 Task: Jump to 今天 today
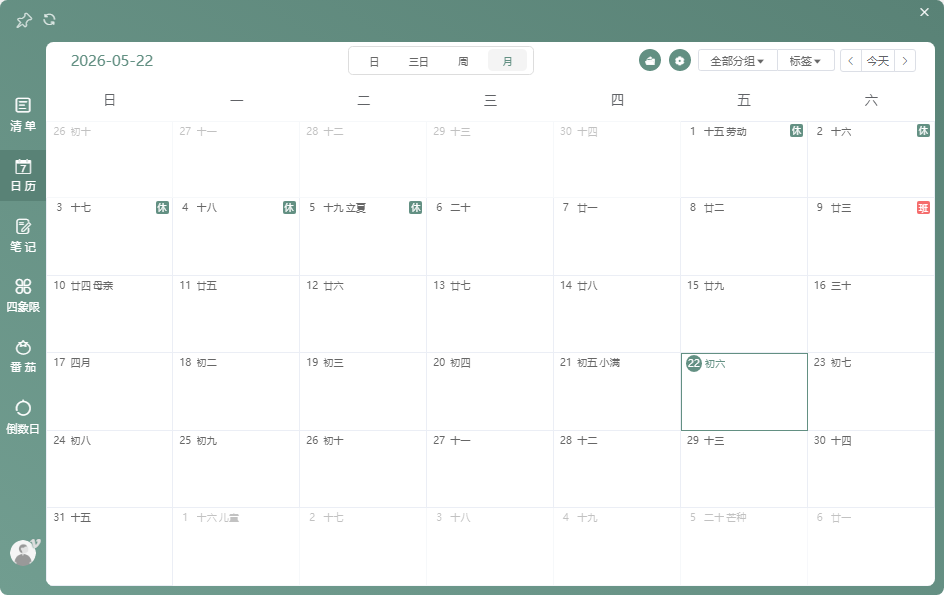tap(878, 61)
